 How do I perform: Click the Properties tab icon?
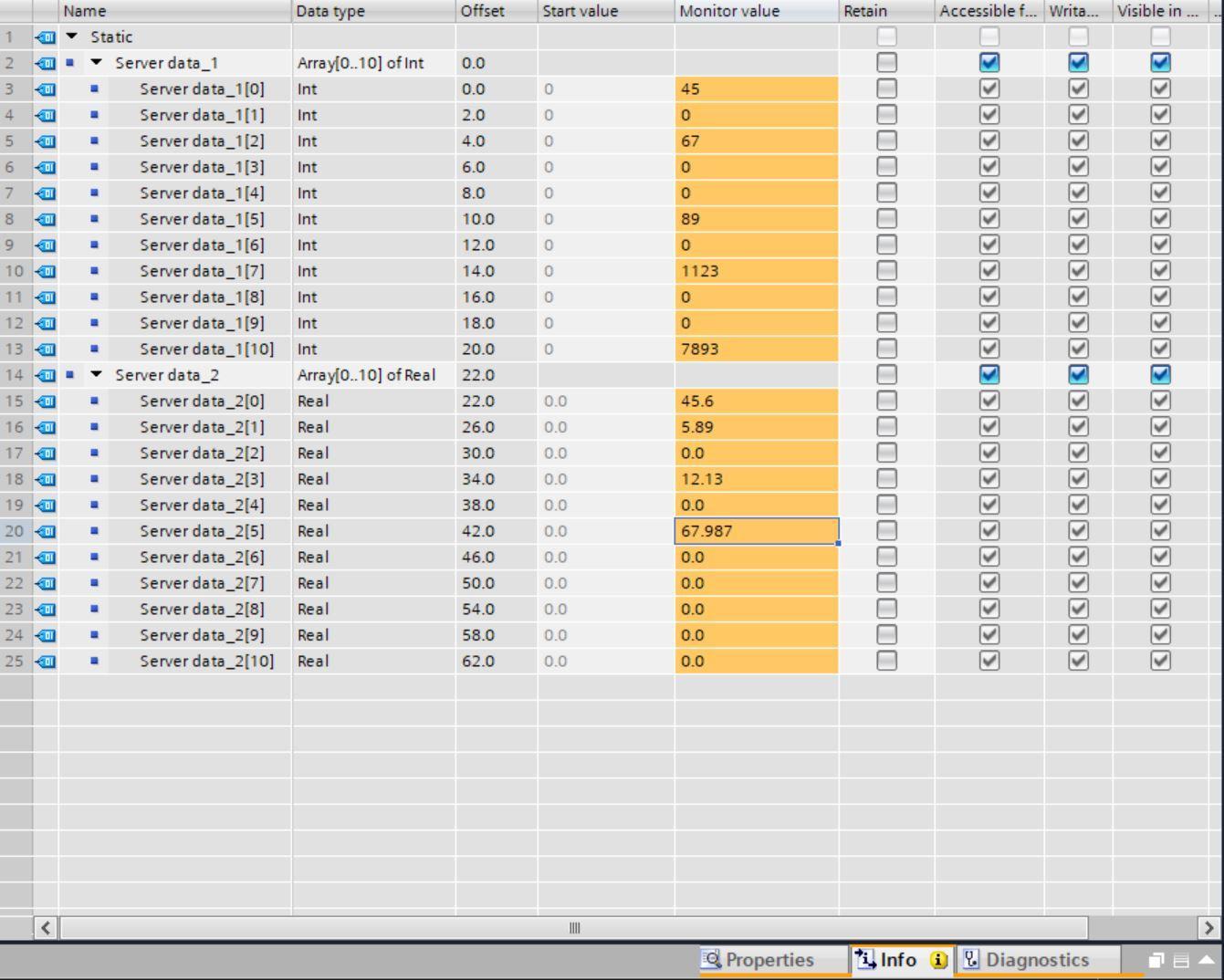tap(711, 959)
